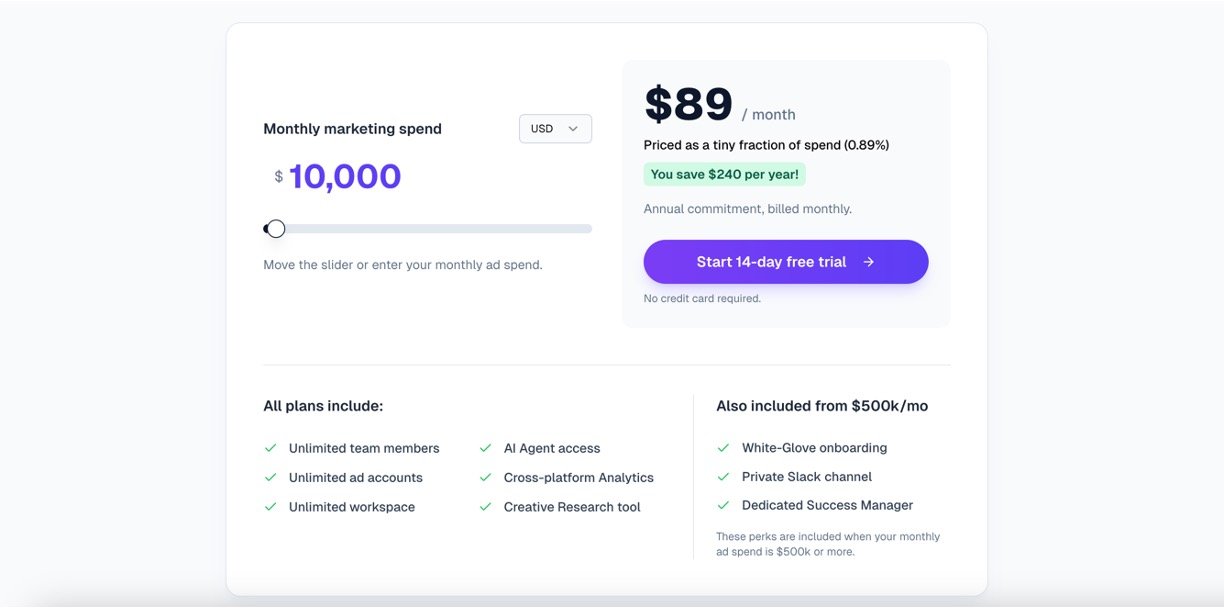Expand the chevron in the currency selector
The width and height of the screenshot is (1224, 608).
coord(573,129)
